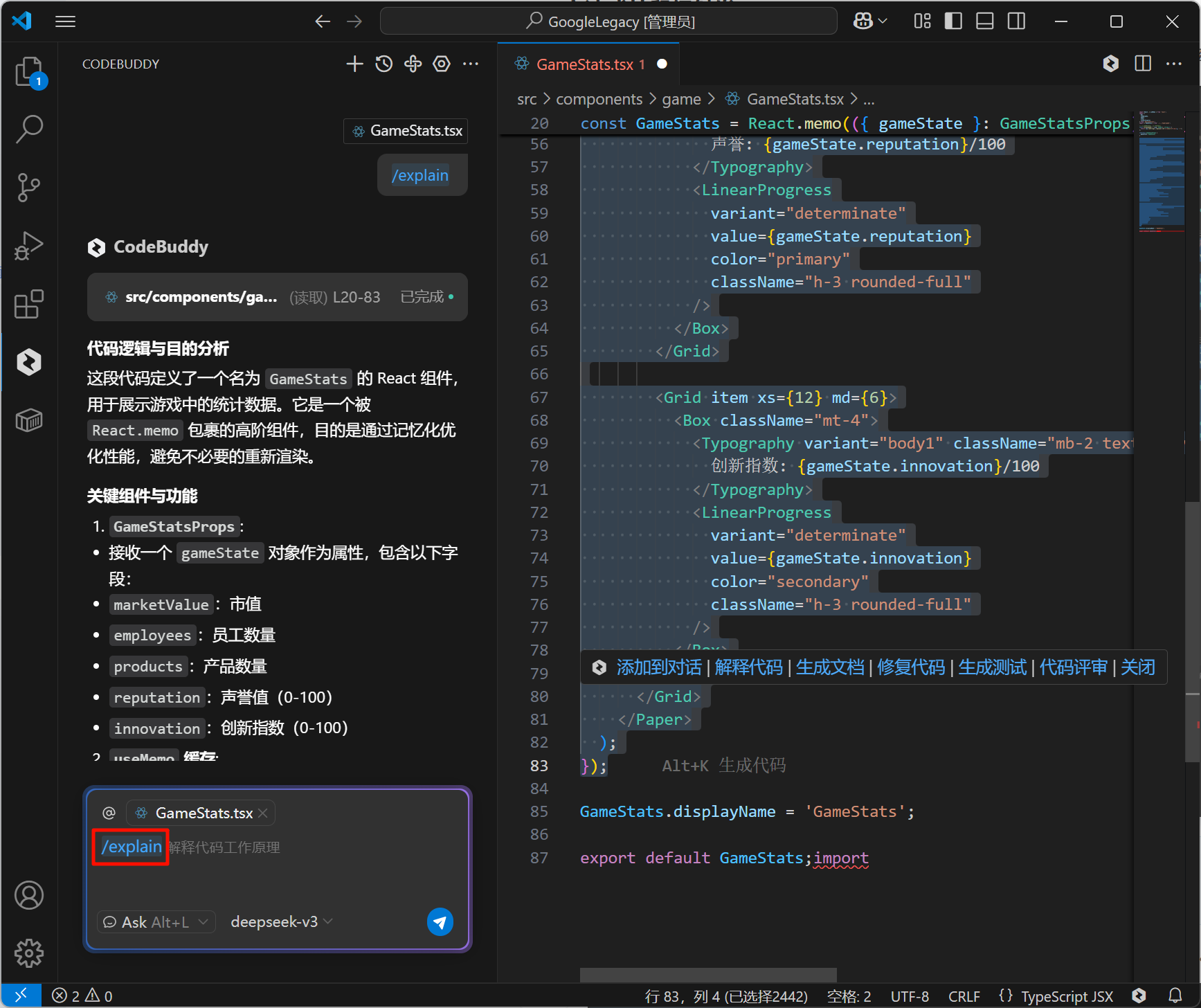
Task: Remove GameStats.tsx from chat context
Action: click(263, 813)
